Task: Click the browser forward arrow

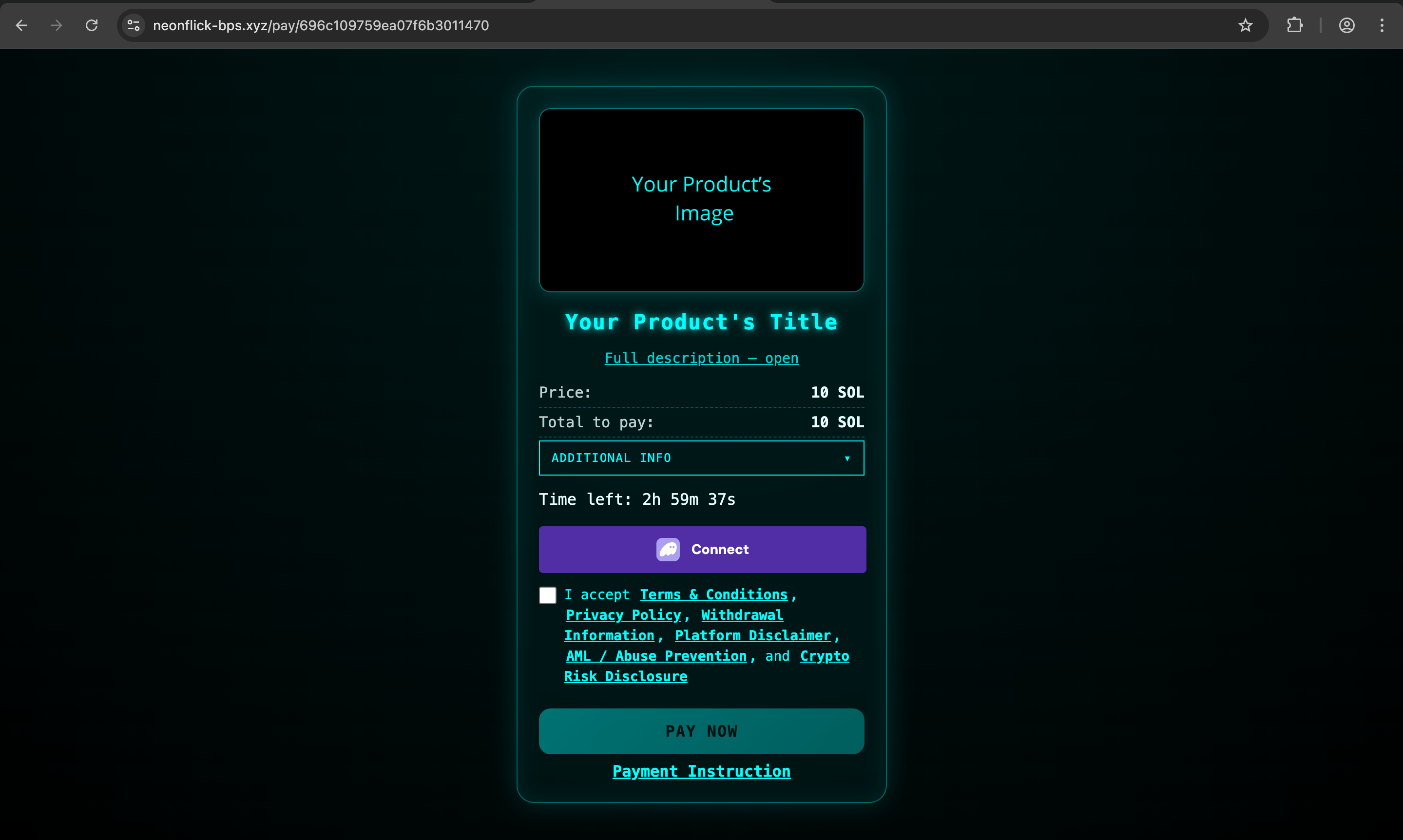Action: pyautogui.click(x=56, y=25)
